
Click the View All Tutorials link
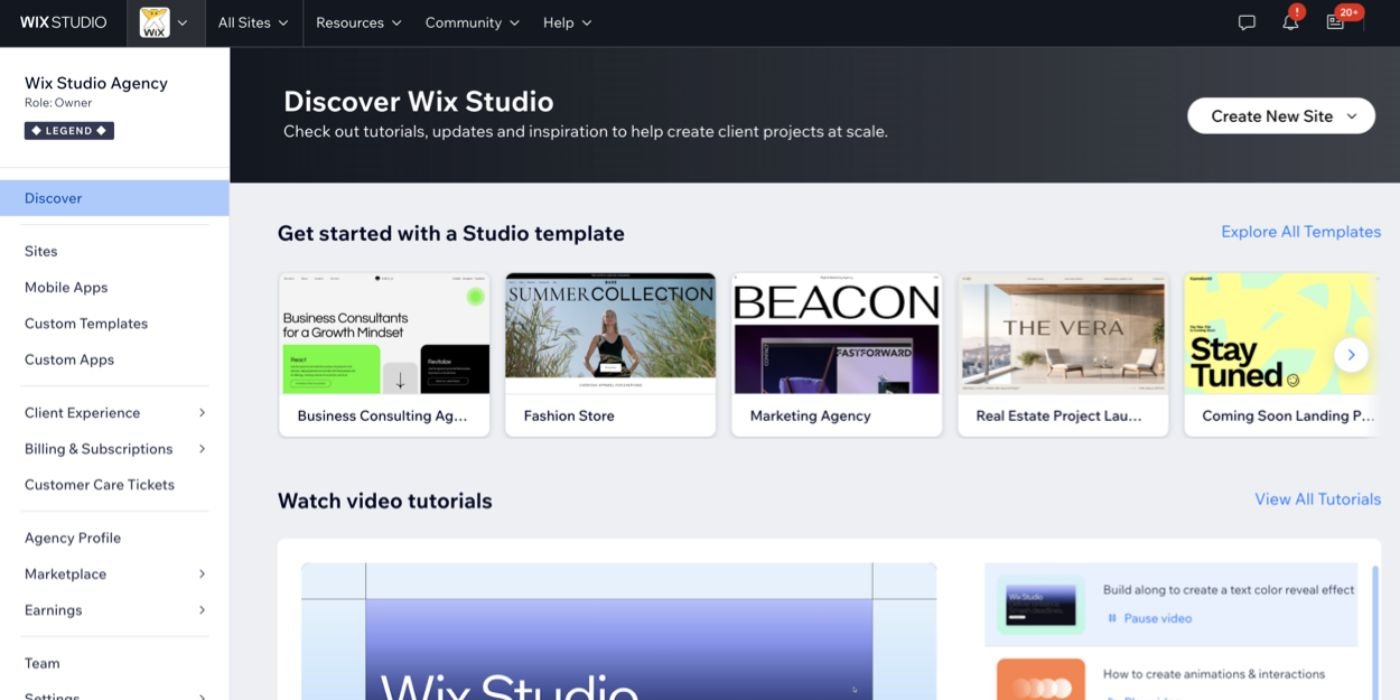click(x=1317, y=499)
